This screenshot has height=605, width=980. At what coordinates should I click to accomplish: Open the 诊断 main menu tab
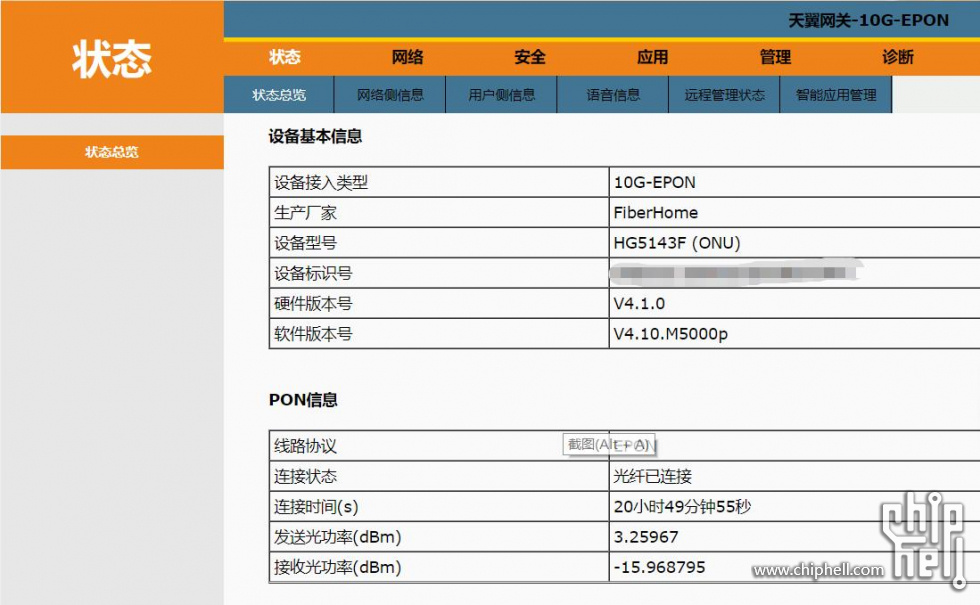click(x=898, y=58)
